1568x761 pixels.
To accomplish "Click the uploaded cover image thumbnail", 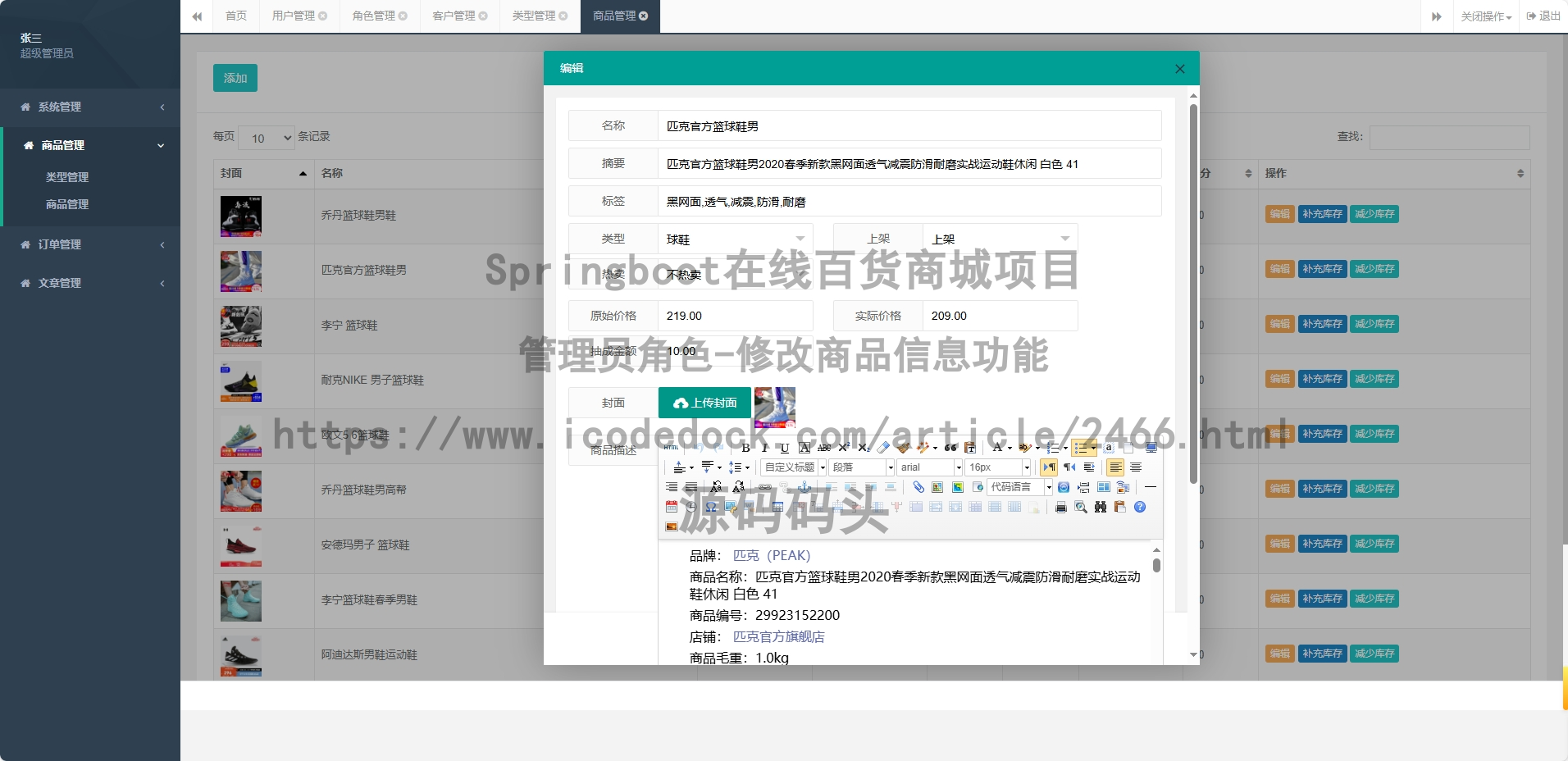I will (x=775, y=408).
